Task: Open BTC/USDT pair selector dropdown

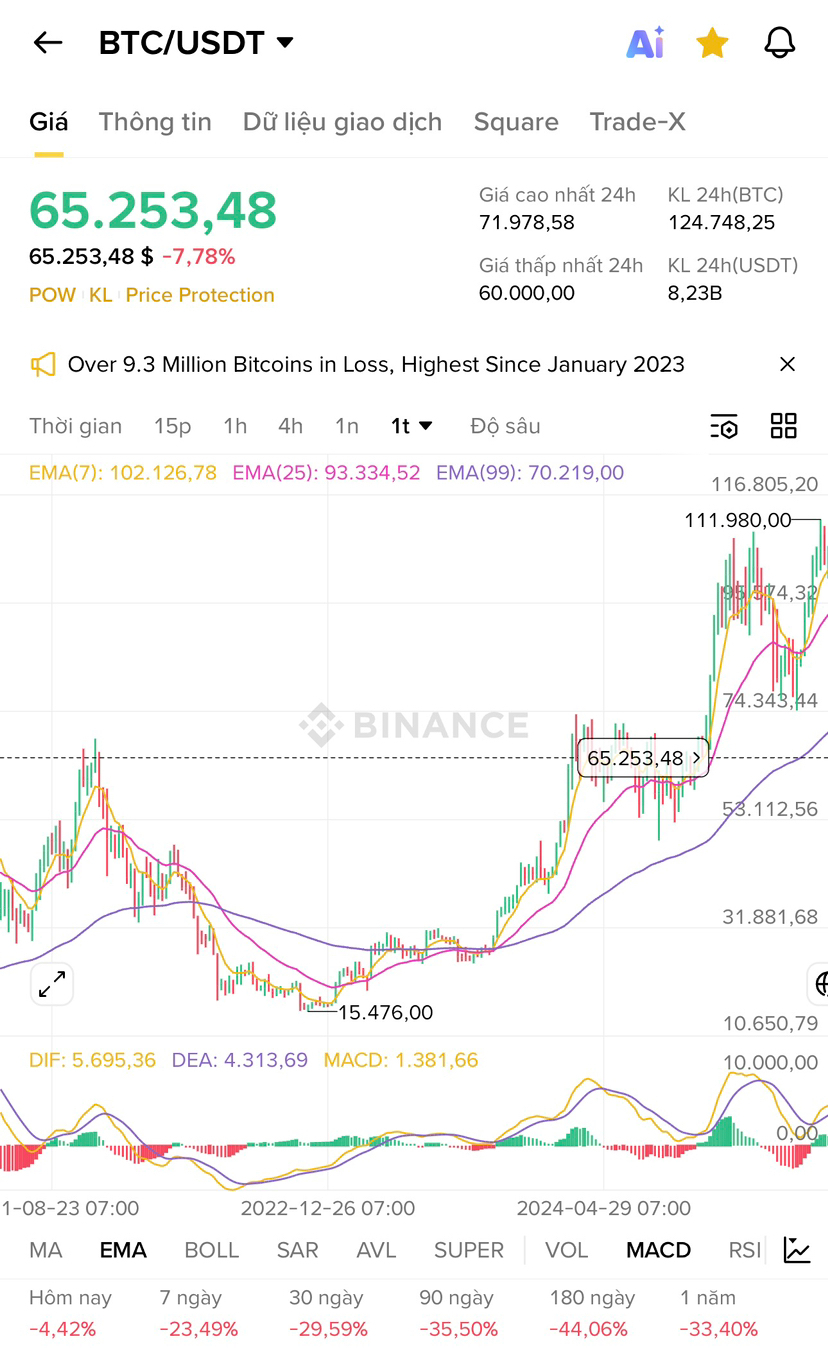Action: (196, 43)
